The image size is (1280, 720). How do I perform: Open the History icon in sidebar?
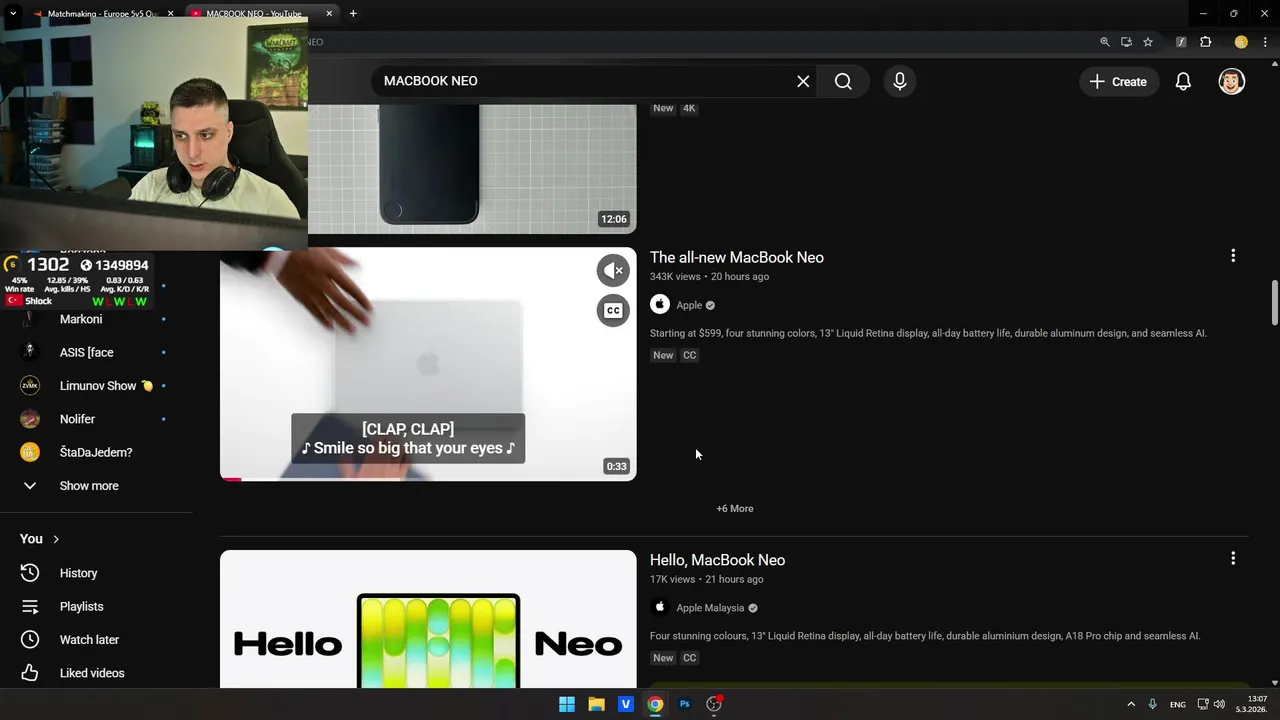[30, 573]
